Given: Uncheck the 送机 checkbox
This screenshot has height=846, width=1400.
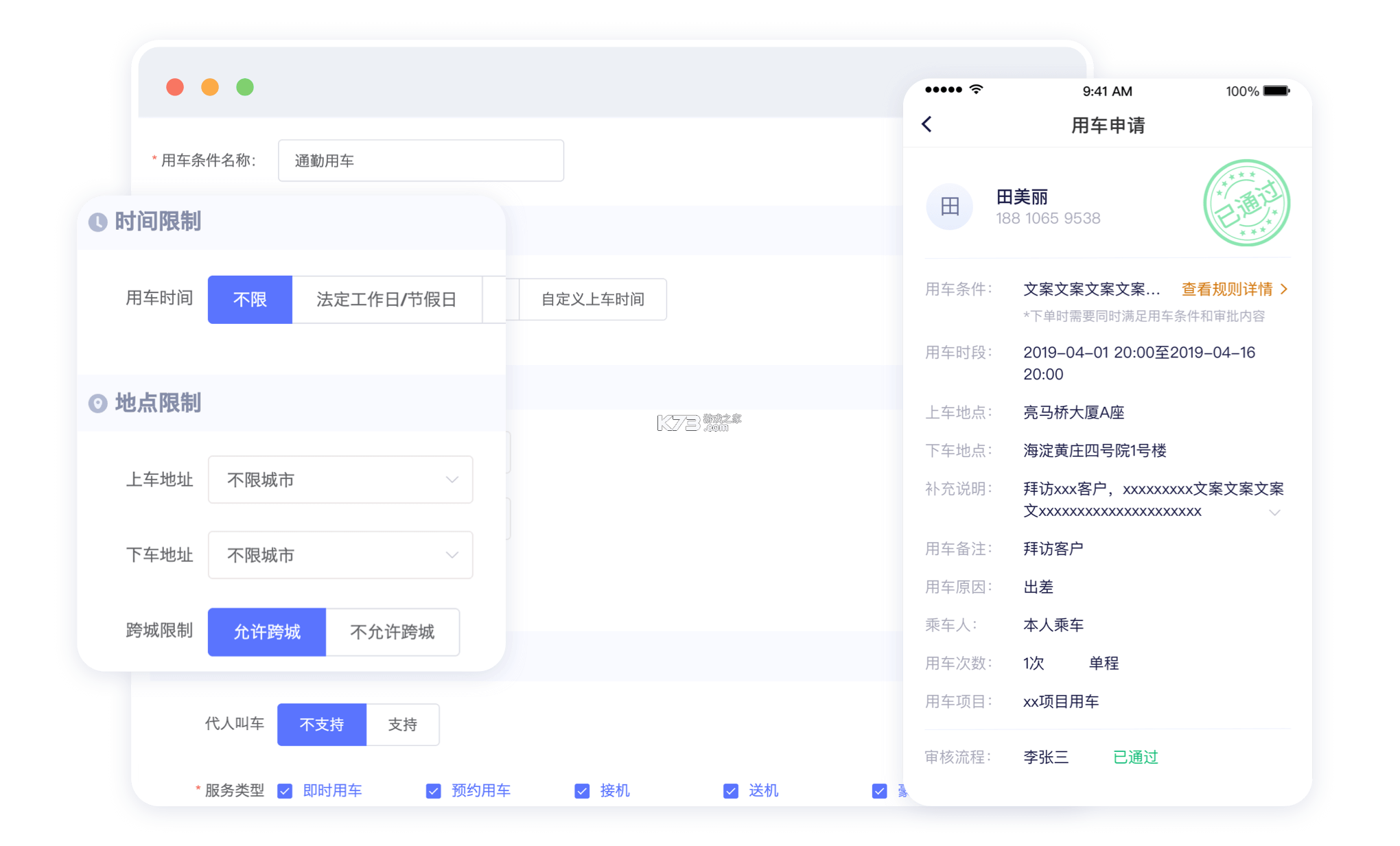Looking at the screenshot, I should [x=731, y=791].
